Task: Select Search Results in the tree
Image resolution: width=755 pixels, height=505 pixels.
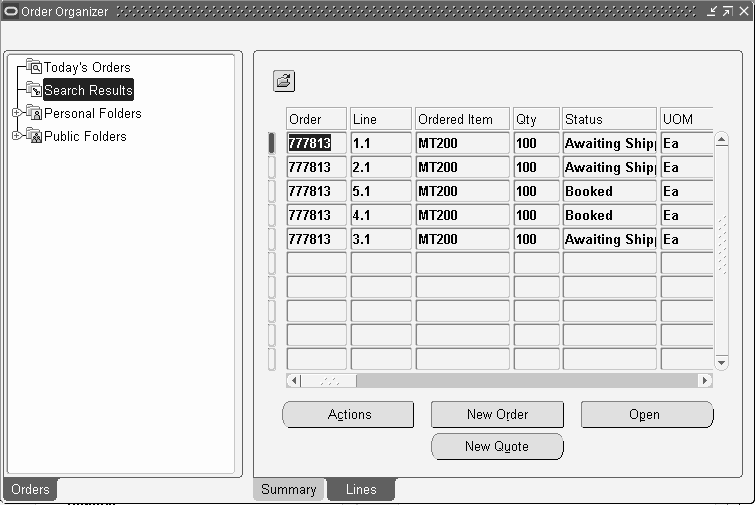Action: [x=88, y=90]
